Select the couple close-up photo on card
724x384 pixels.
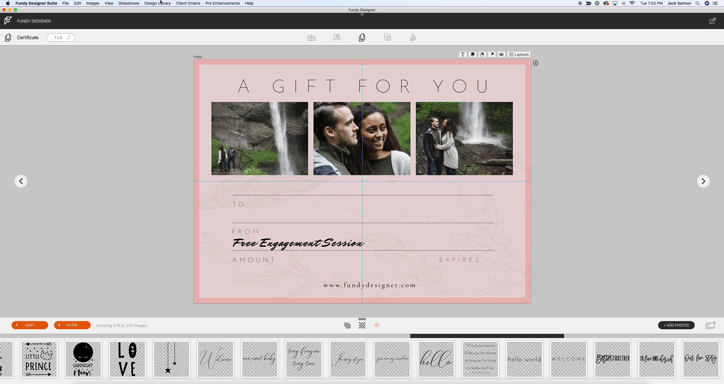coord(362,138)
